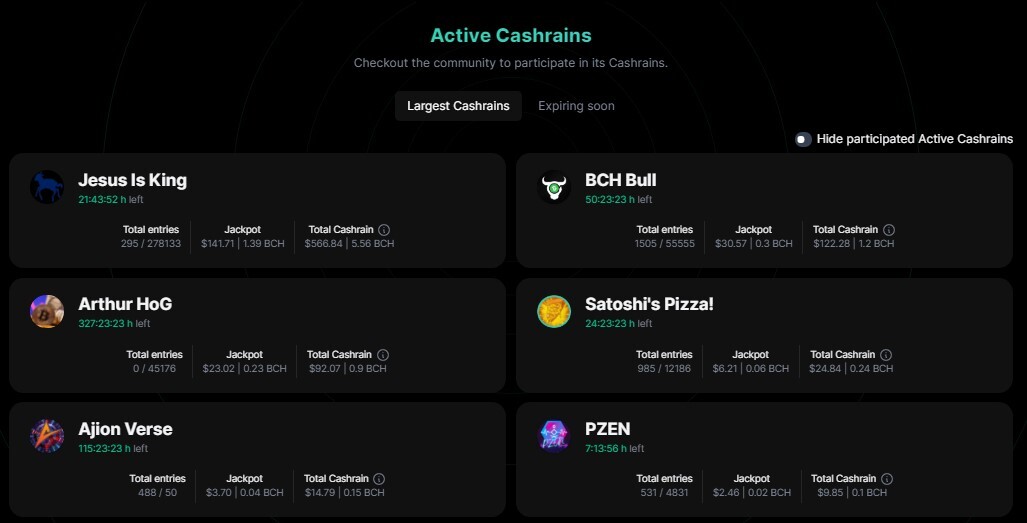Click info icon beside Ajion Verse Total Cashrain
The width and height of the screenshot is (1027, 523).
click(379, 478)
